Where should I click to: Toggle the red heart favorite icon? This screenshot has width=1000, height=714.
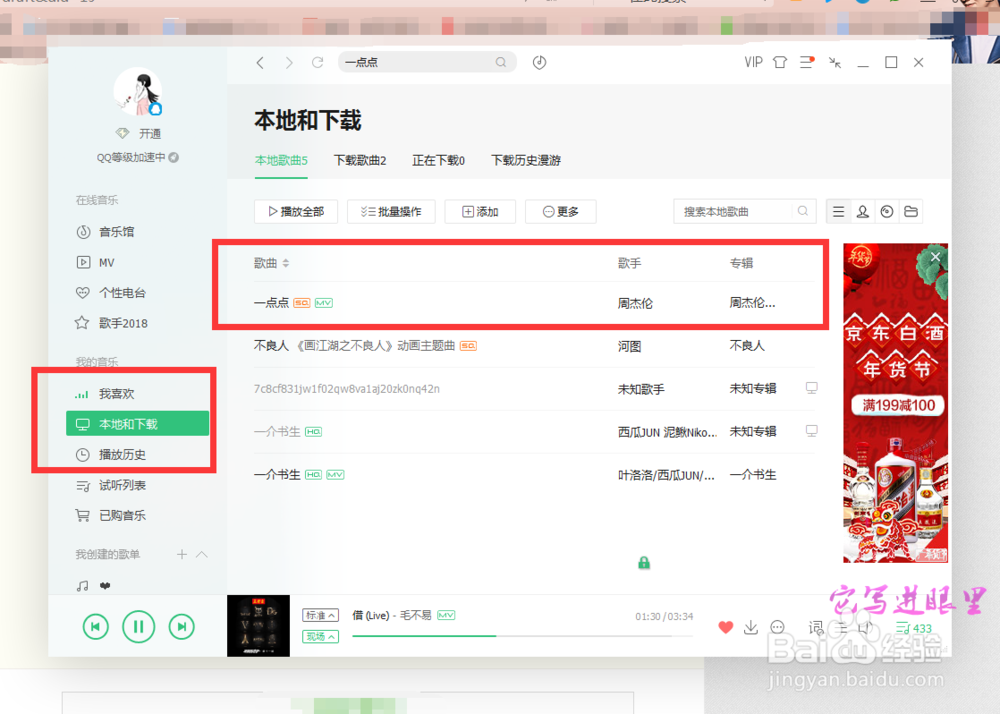pos(726,627)
